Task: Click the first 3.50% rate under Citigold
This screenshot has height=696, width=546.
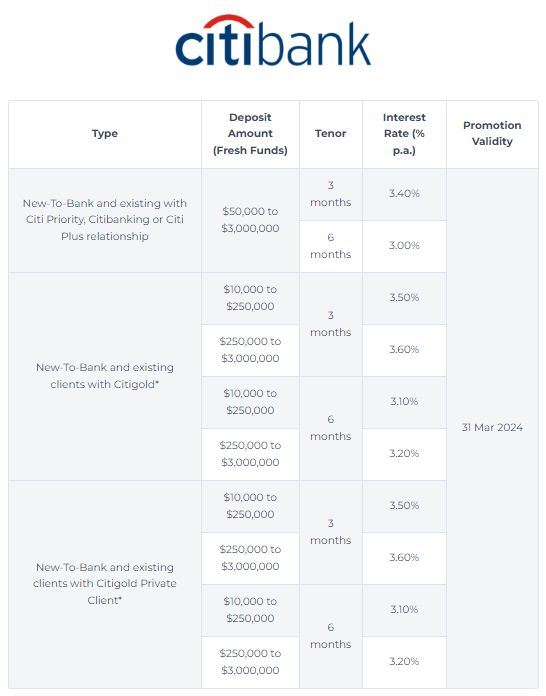Action: click(404, 298)
